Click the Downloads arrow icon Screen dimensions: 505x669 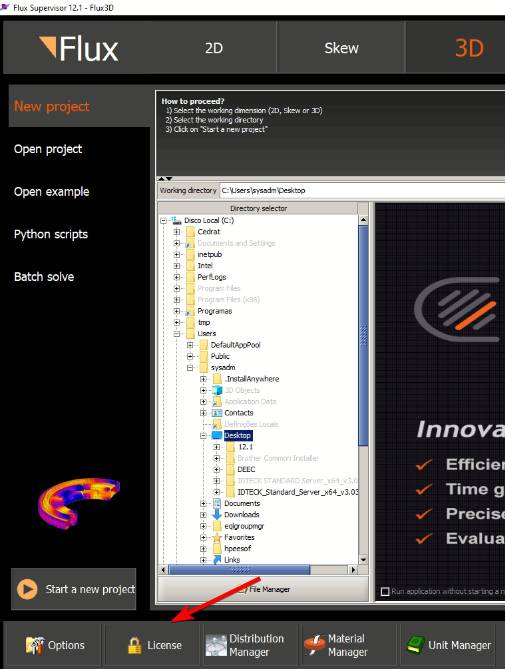pyautogui.click(x=217, y=515)
